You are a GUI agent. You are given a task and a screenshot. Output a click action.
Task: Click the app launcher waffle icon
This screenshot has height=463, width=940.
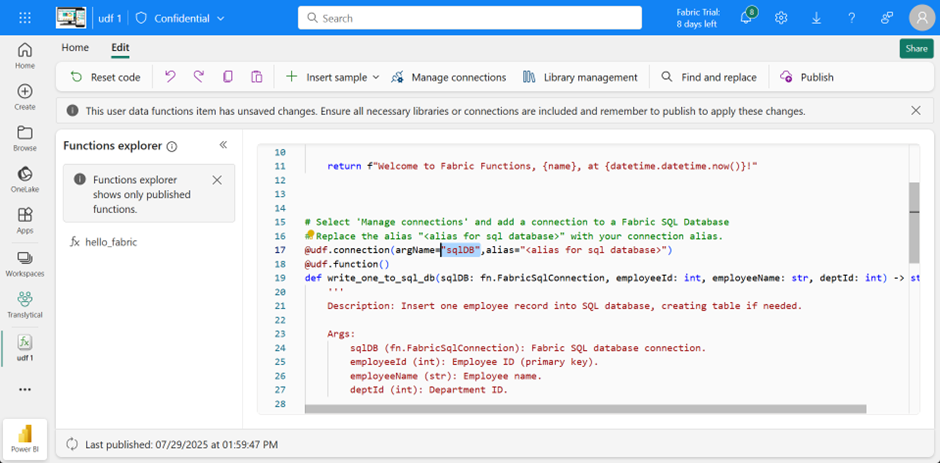point(25,18)
